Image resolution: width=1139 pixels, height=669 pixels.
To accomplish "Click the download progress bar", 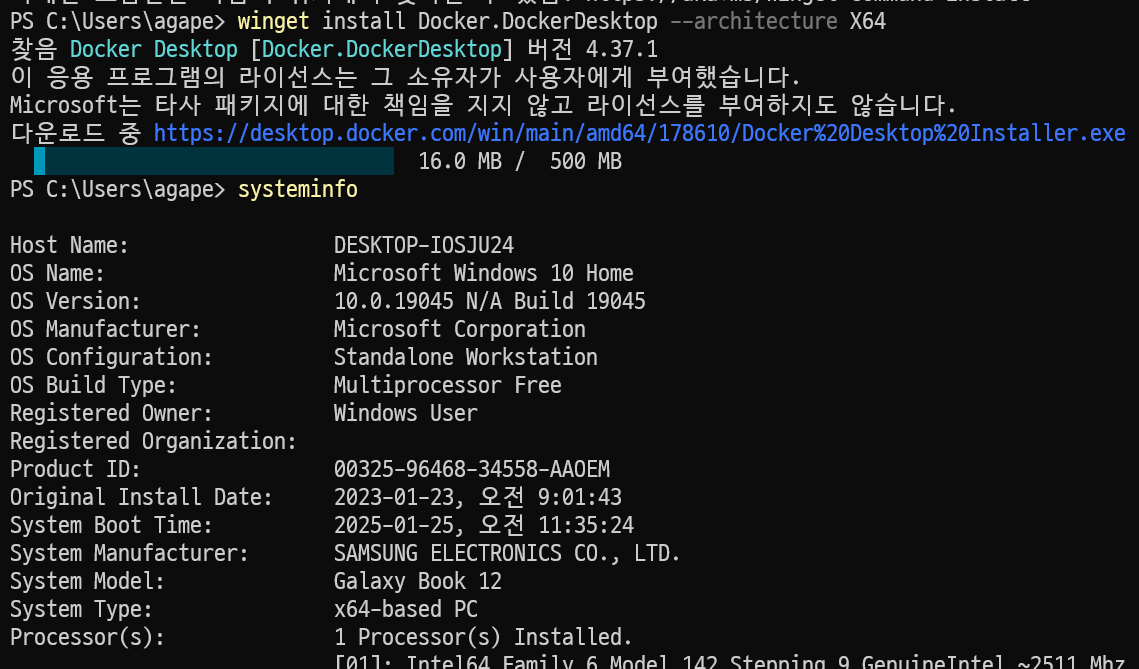I will click(214, 161).
